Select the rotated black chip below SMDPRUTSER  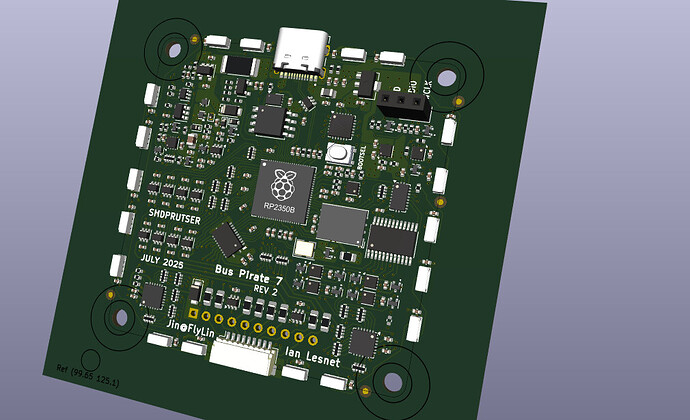[x=228, y=239]
